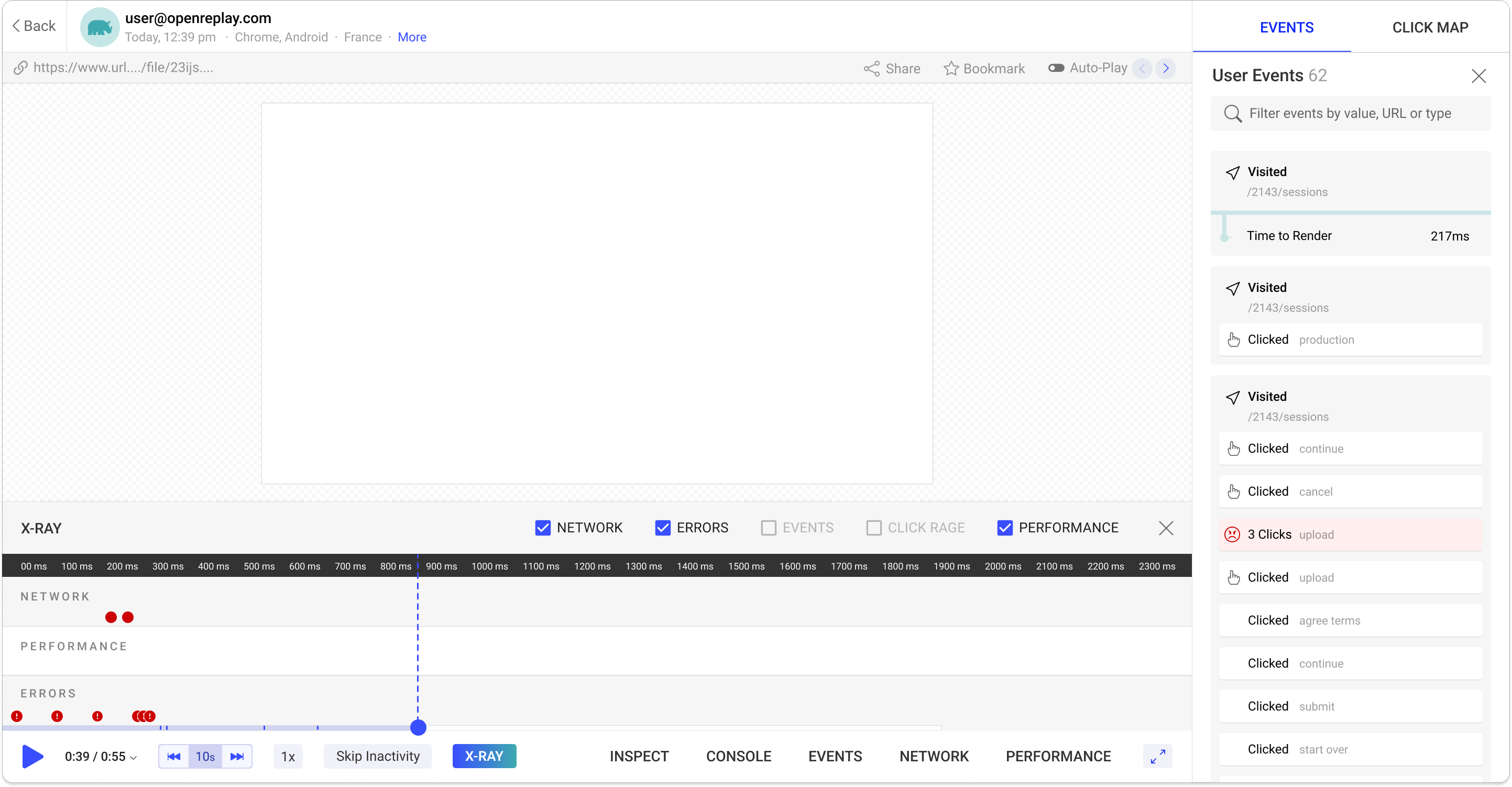Click the forward navigation chevron icon
Image resolution: width=1512 pixels, height=787 pixels.
(1166, 68)
